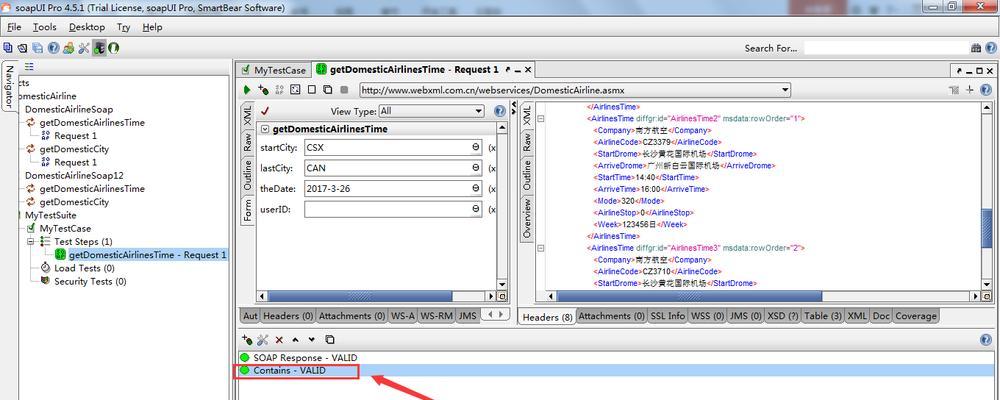Image resolution: width=1000 pixels, height=400 pixels.
Task: Open request Attachments (0) tab
Action: coord(352,316)
